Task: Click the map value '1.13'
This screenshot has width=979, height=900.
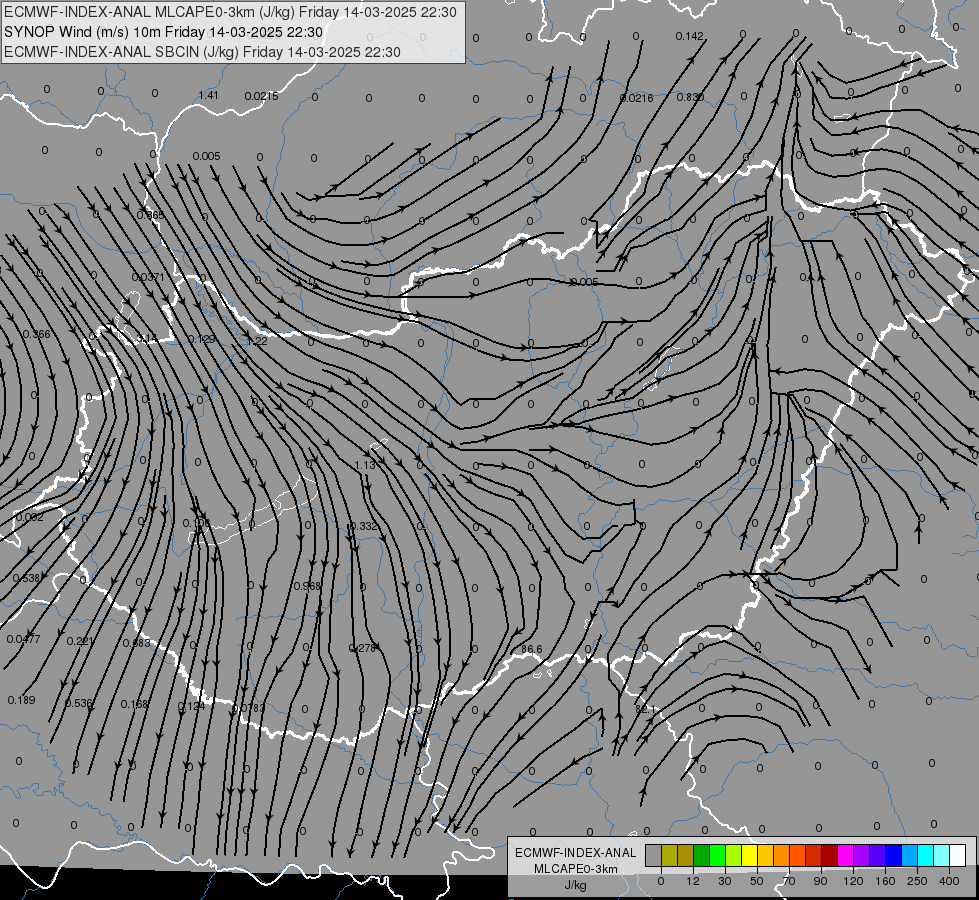Action: point(365,465)
